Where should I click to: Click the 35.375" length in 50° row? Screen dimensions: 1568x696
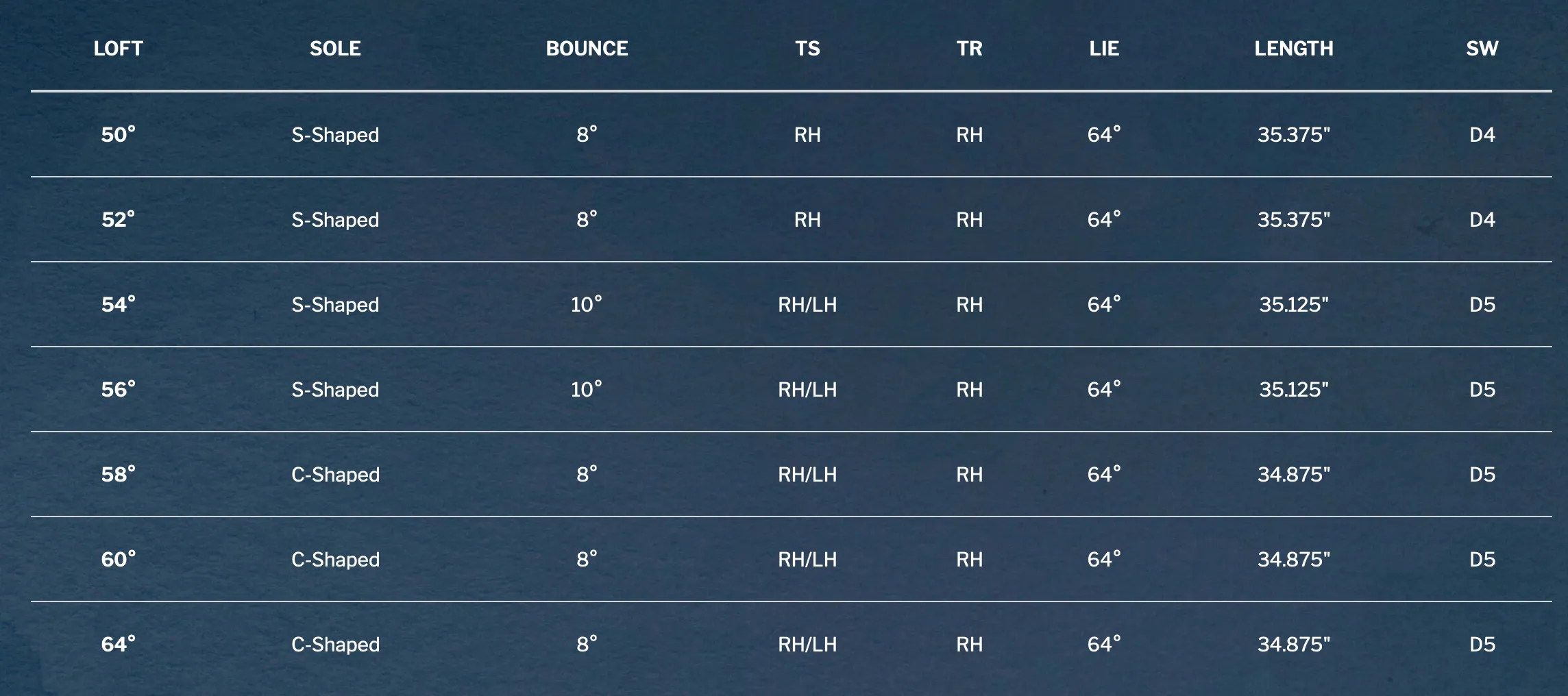pos(1294,134)
